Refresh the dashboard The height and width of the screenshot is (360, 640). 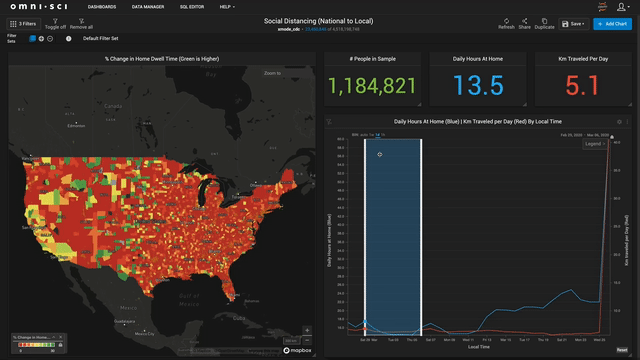506,24
